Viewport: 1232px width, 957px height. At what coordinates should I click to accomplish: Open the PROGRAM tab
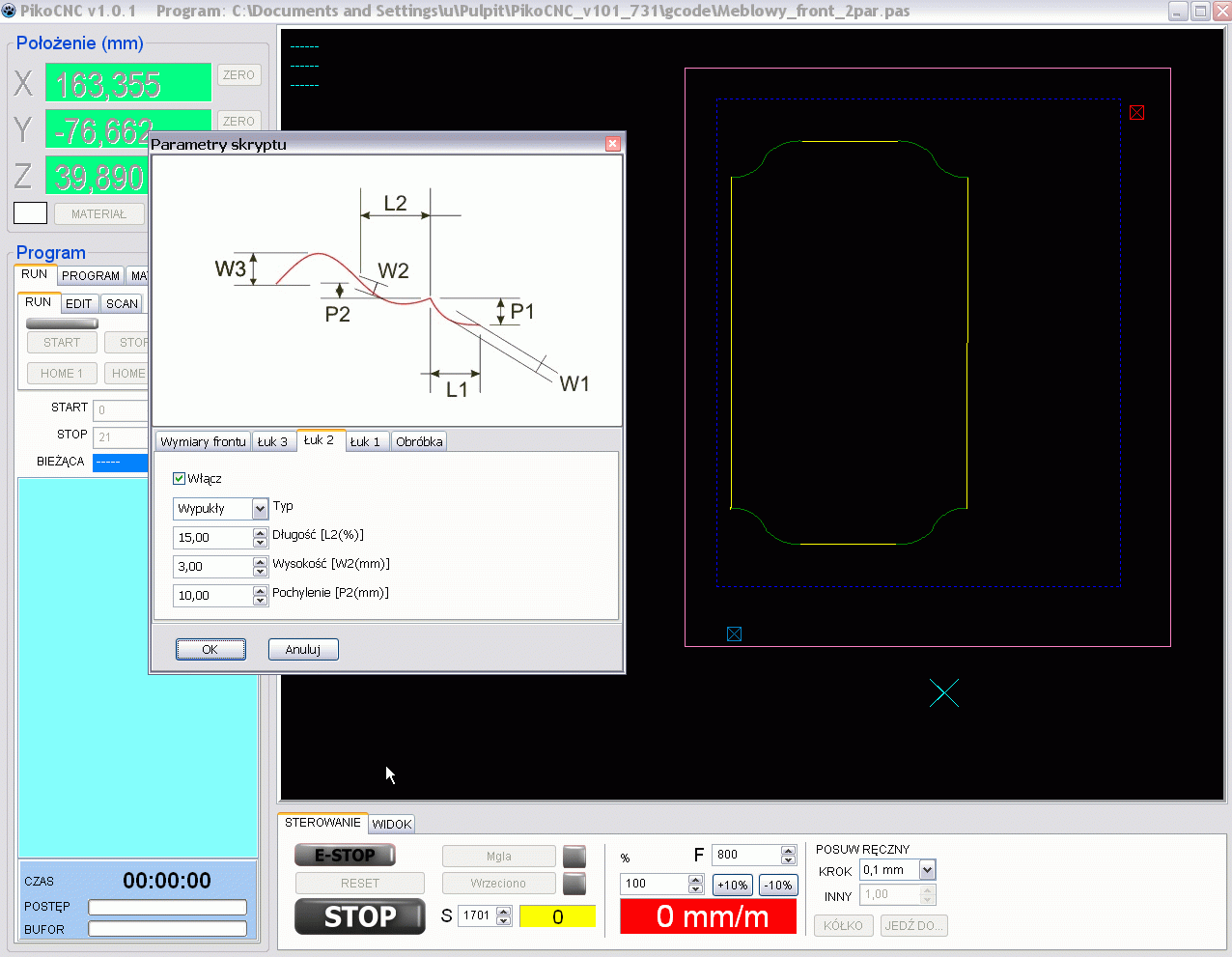(x=91, y=275)
